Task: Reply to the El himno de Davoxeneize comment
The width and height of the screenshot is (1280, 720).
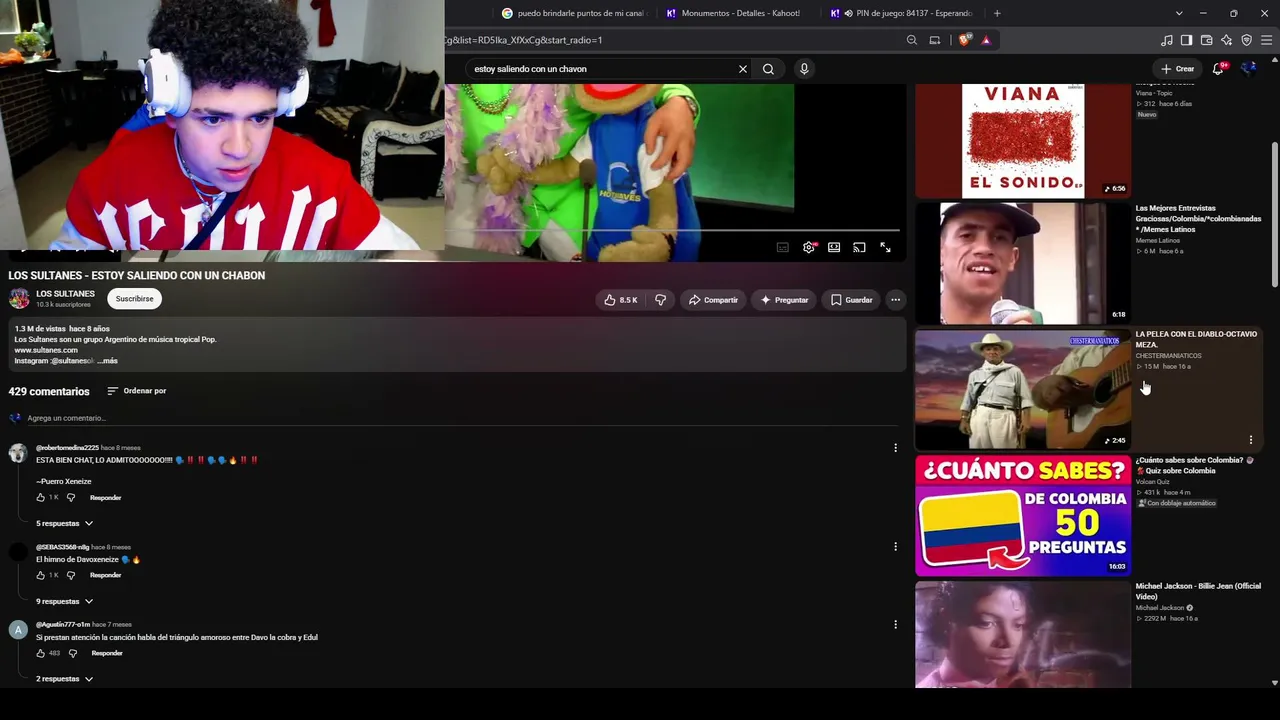Action: 105,576
